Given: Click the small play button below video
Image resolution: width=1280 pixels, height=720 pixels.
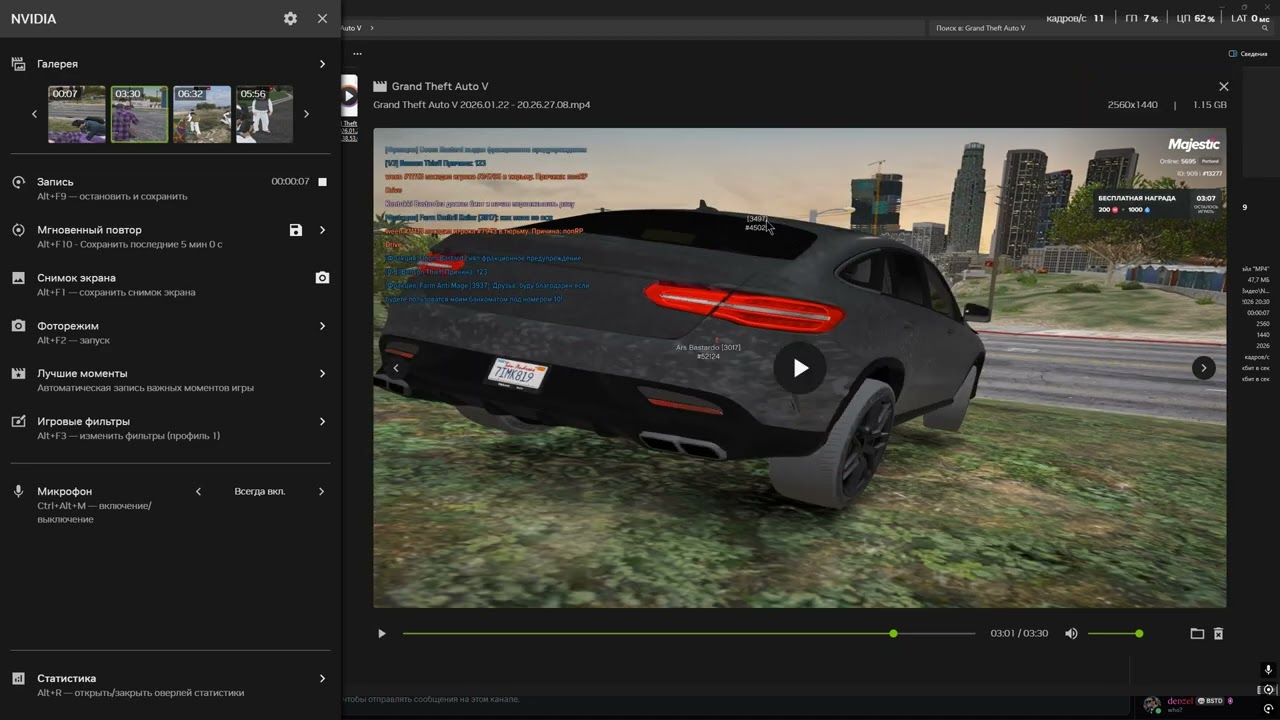Looking at the screenshot, I should 381,634.
